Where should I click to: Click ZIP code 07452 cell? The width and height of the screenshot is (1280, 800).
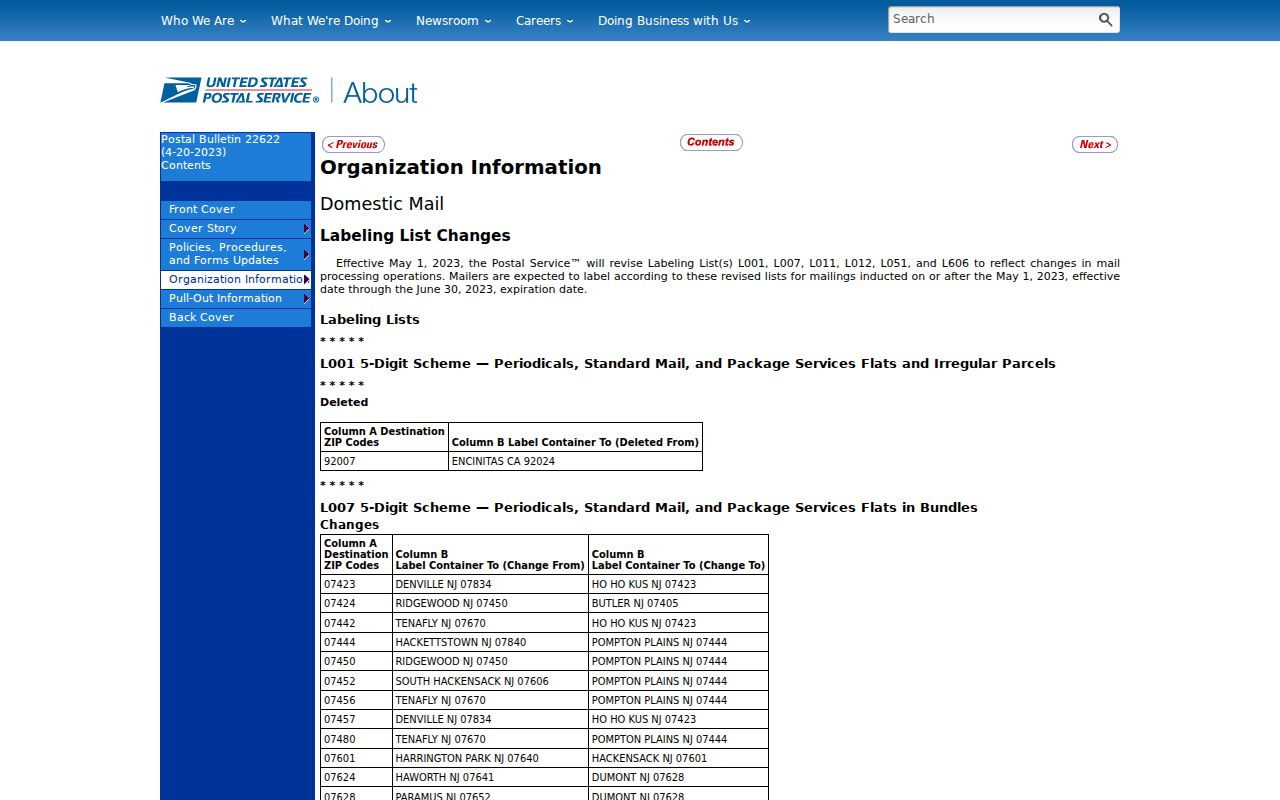coord(357,681)
